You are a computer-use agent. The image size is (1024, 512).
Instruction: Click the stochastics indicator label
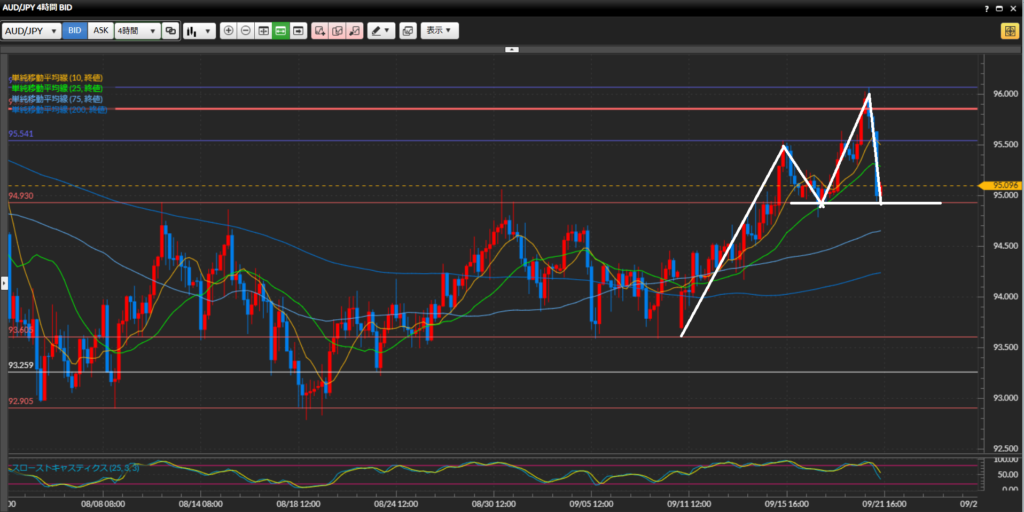coord(74,467)
